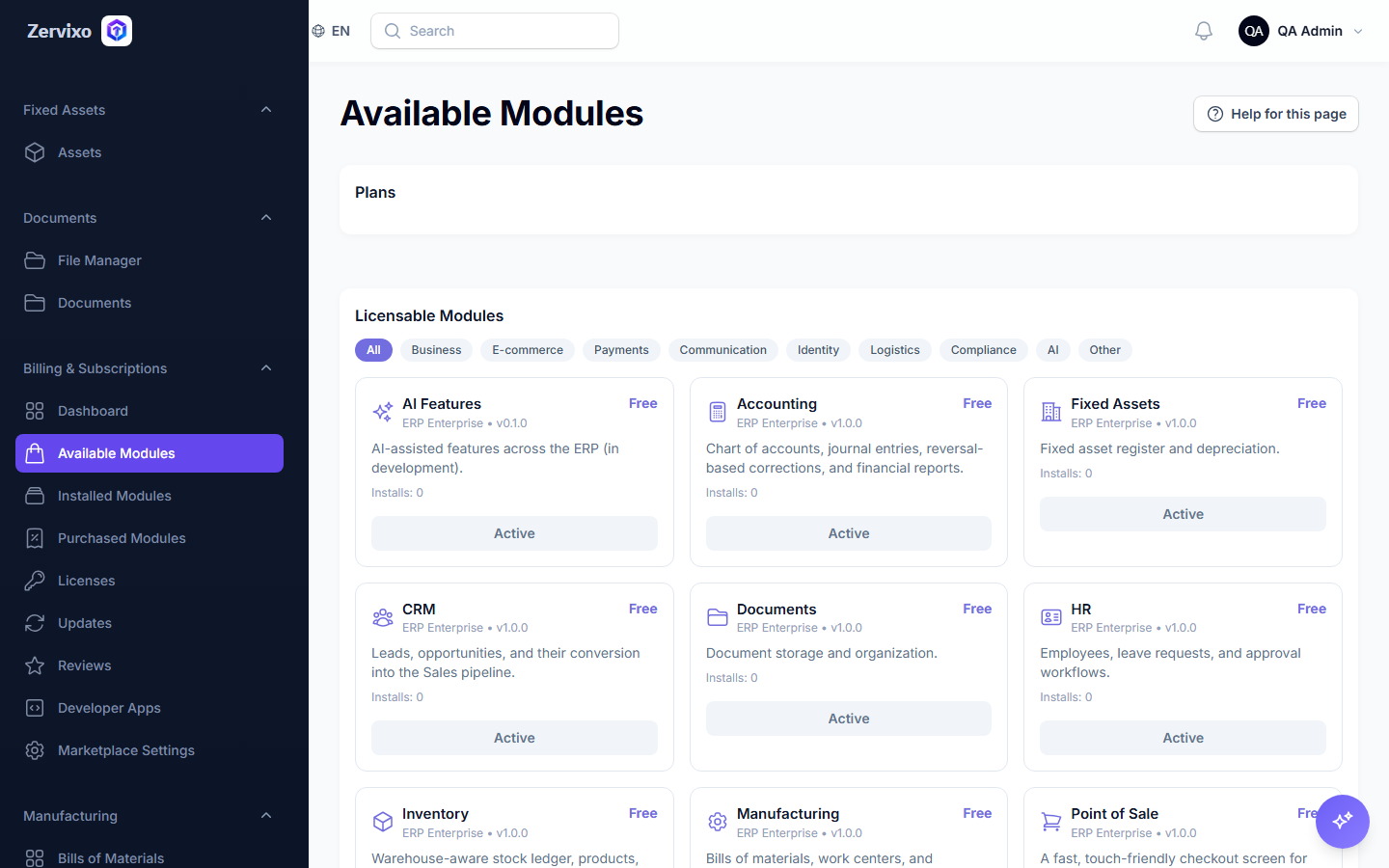Go to Available Modules in sidebar
1389x868 pixels.
[150, 453]
